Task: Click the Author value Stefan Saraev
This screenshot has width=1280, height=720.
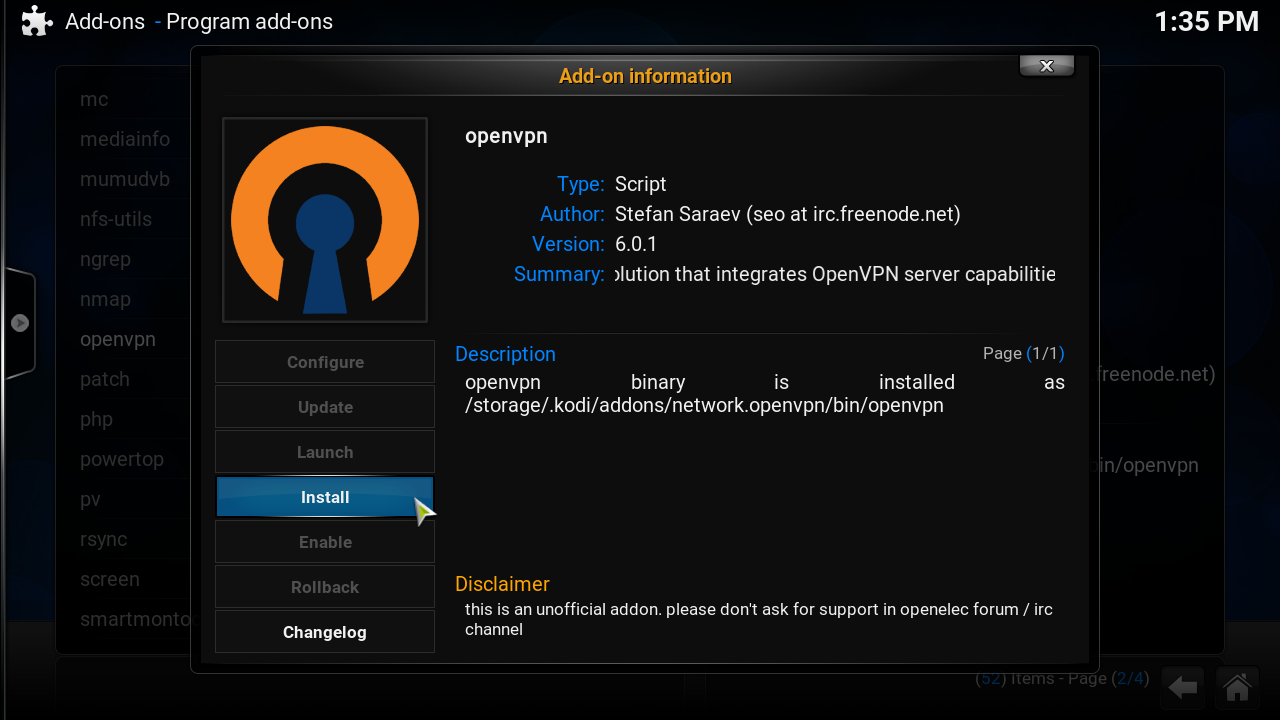Action: click(787, 214)
